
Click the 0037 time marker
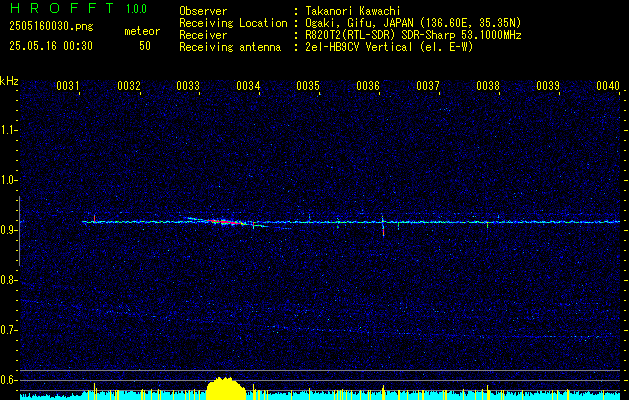(x=428, y=86)
